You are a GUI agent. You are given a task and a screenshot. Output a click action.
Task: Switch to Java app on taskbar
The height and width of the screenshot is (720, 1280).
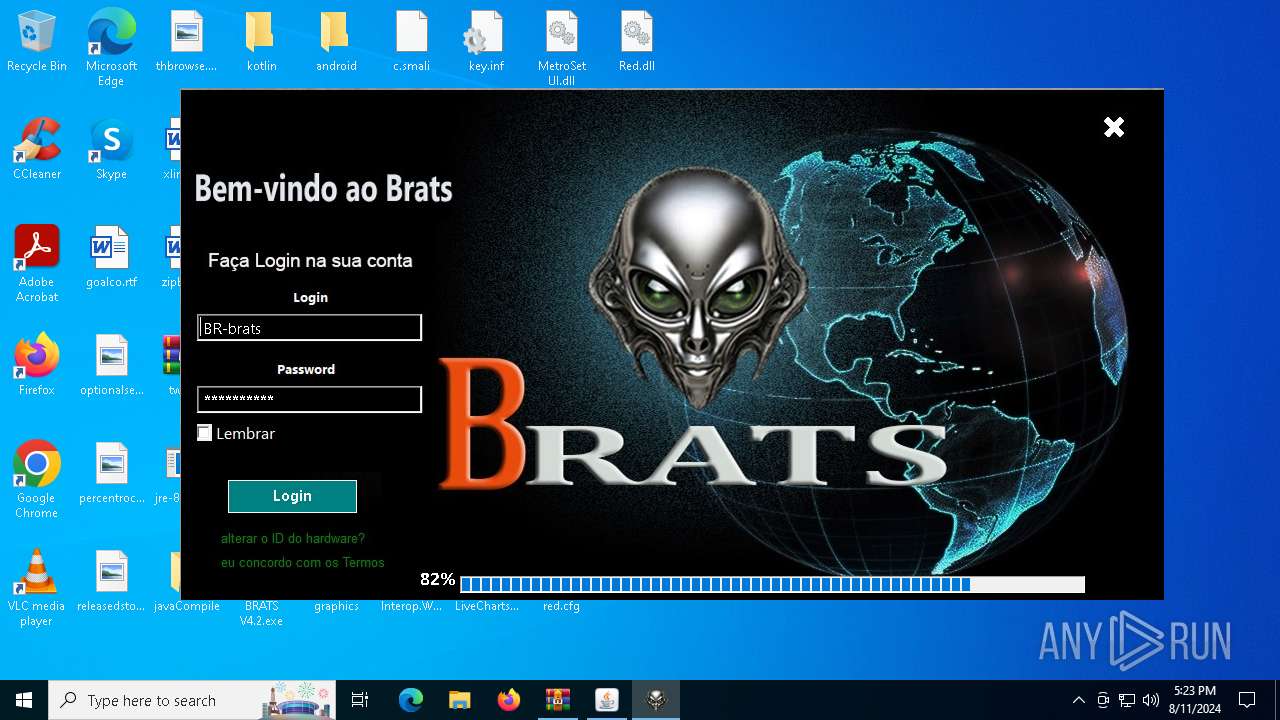click(606, 700)
